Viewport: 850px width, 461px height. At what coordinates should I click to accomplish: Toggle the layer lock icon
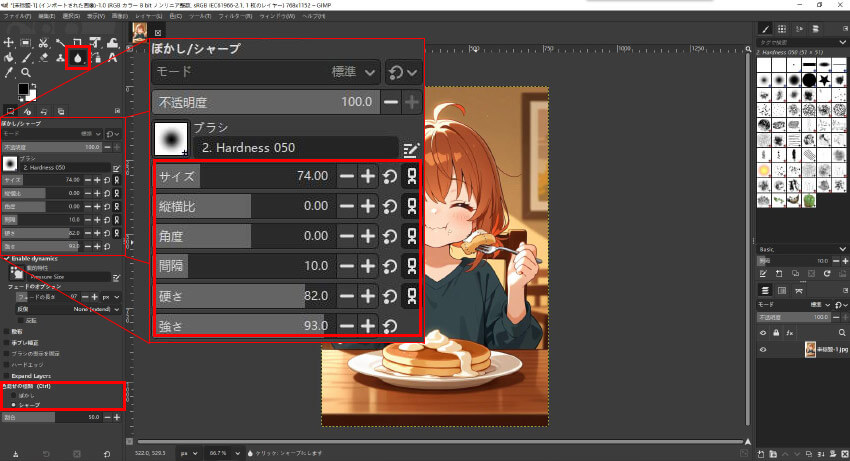click(x=776, y=333)
